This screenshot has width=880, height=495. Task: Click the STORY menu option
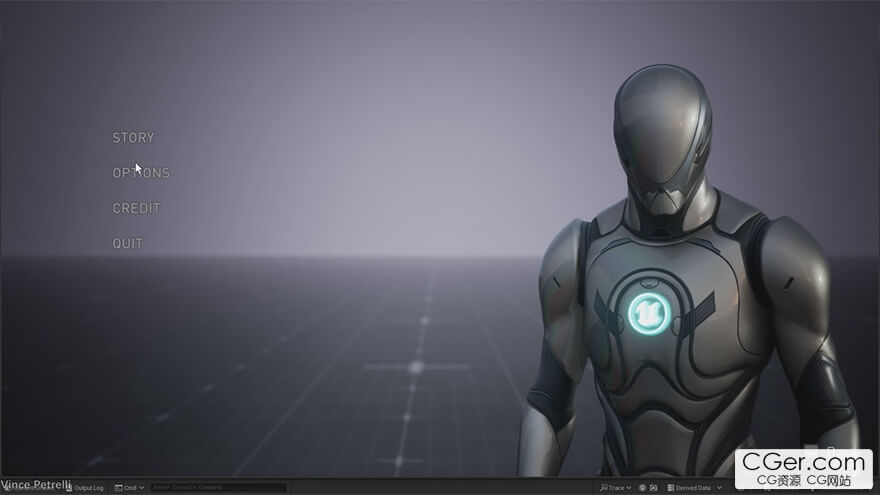[x=133, y=138]
